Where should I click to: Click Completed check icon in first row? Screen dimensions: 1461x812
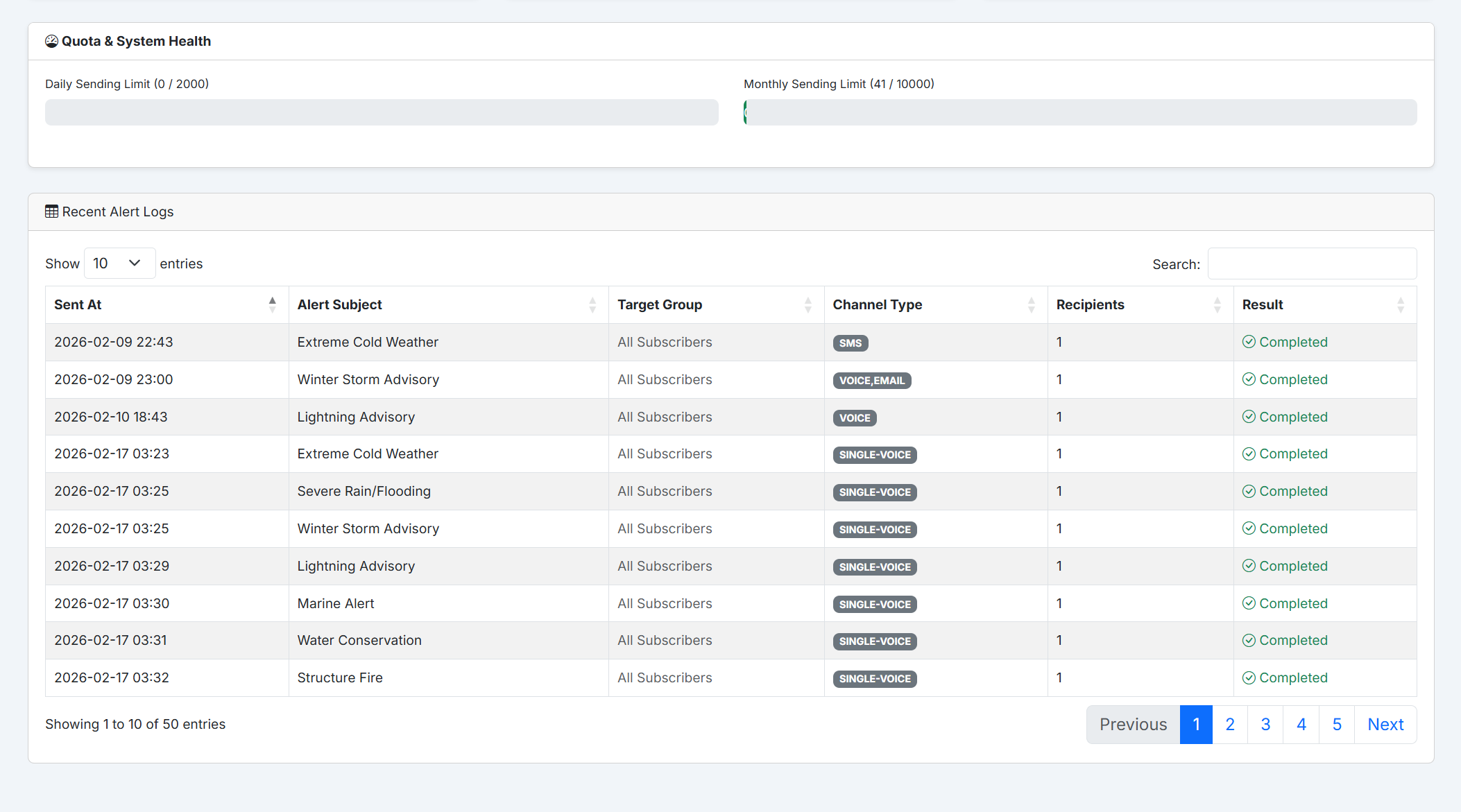(1249, 342)
